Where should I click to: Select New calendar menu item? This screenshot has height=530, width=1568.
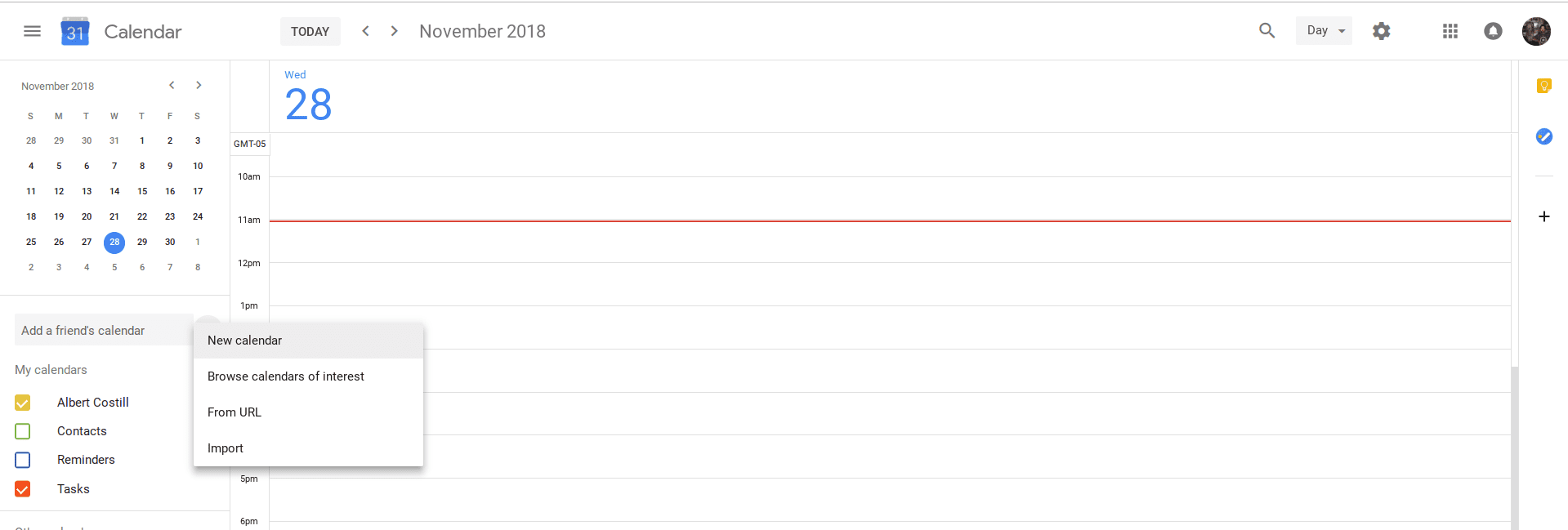pos(308,341)
